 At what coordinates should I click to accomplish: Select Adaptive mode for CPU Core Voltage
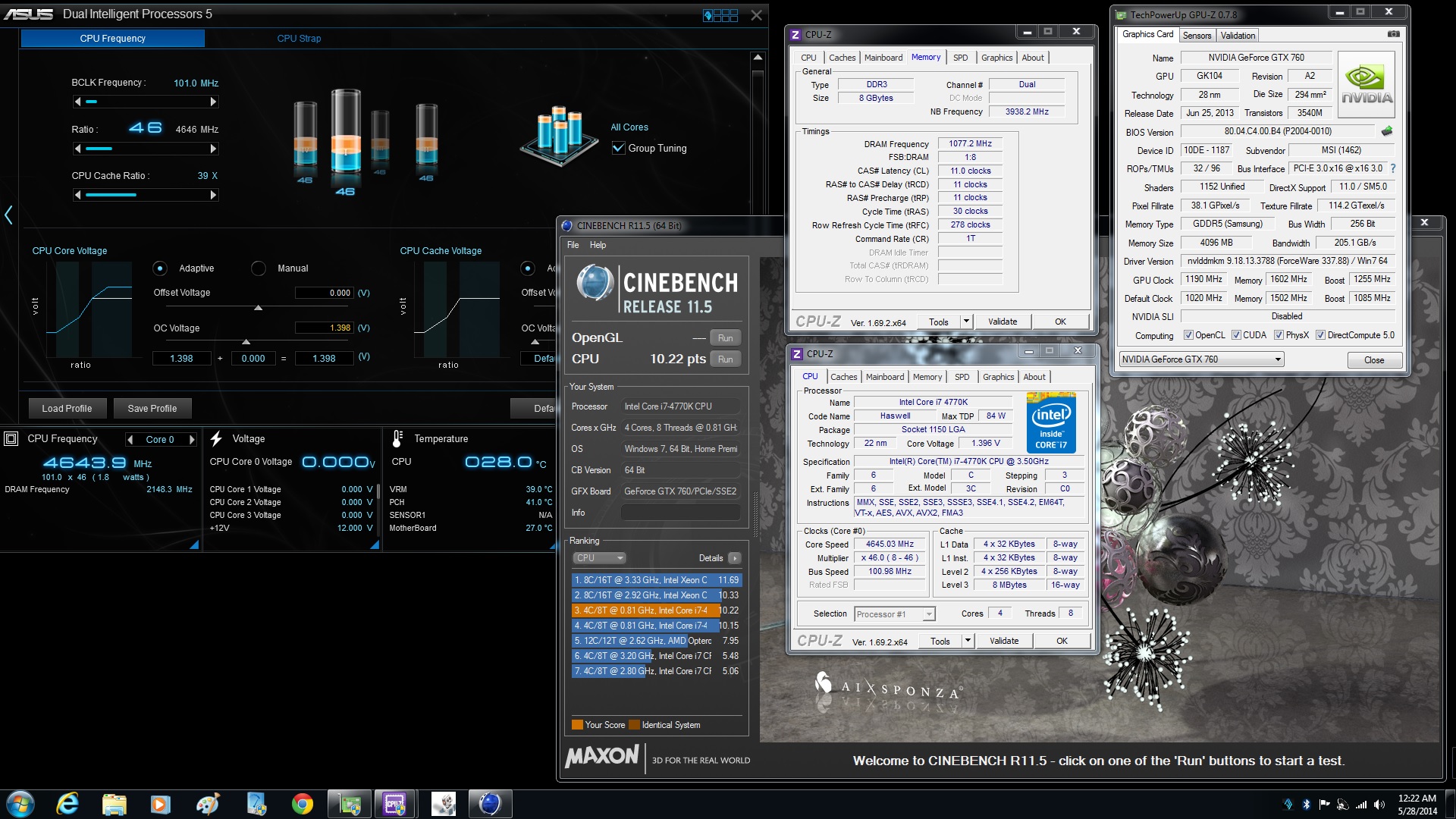[x=160, y=268]
